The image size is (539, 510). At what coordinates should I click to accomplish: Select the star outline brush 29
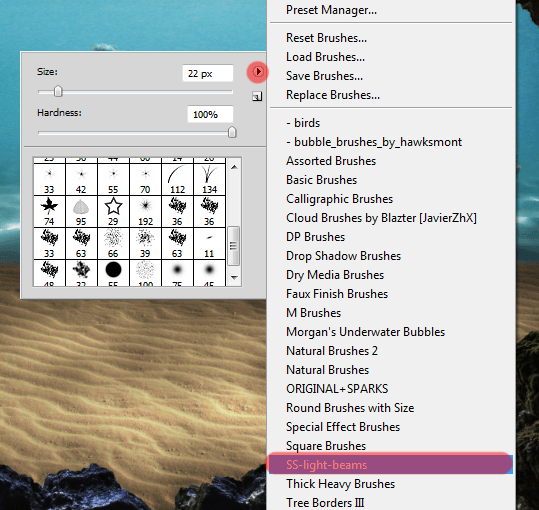113,211
